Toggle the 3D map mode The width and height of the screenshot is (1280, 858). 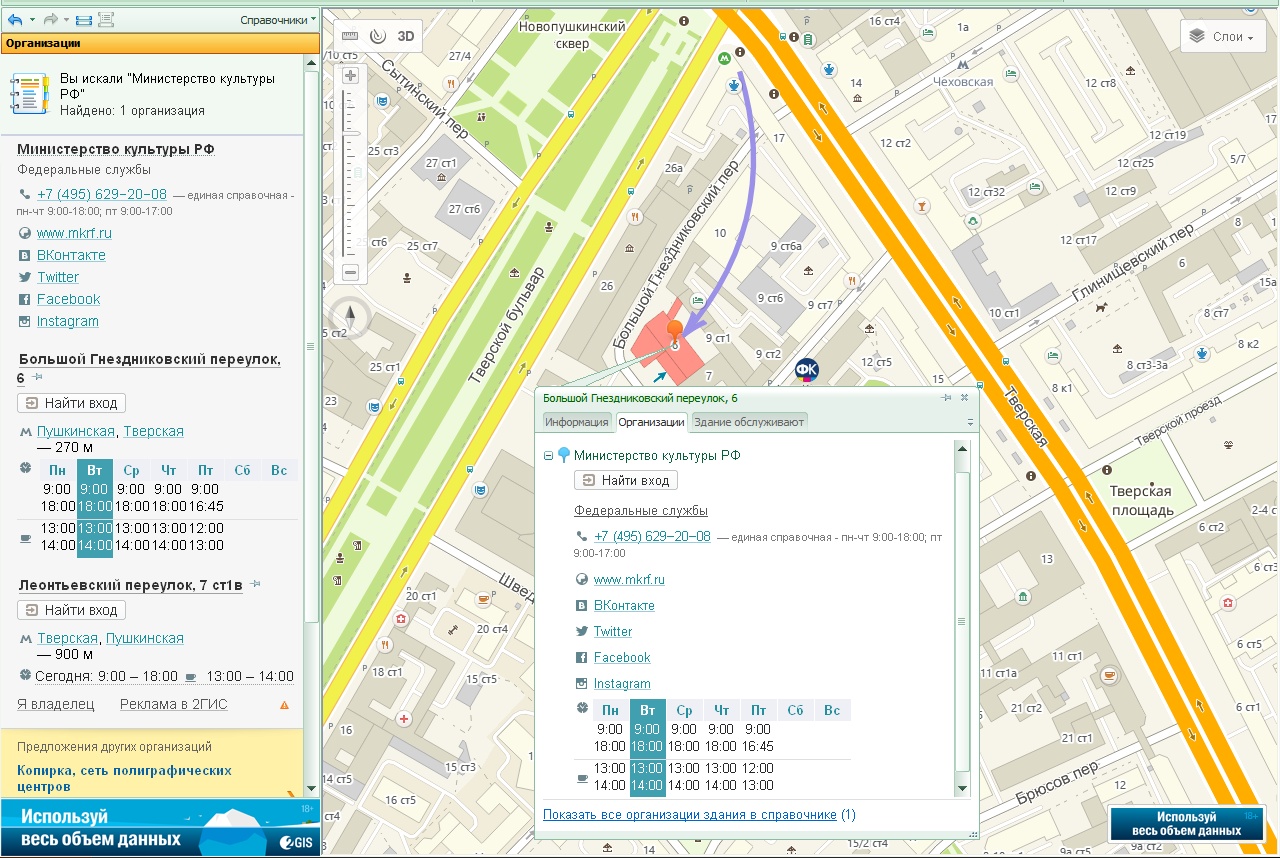[406, 36]
